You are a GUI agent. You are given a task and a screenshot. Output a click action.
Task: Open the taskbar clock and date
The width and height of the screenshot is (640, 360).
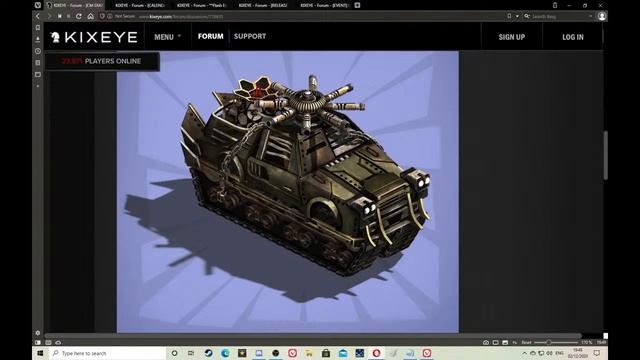click(577, 353)
